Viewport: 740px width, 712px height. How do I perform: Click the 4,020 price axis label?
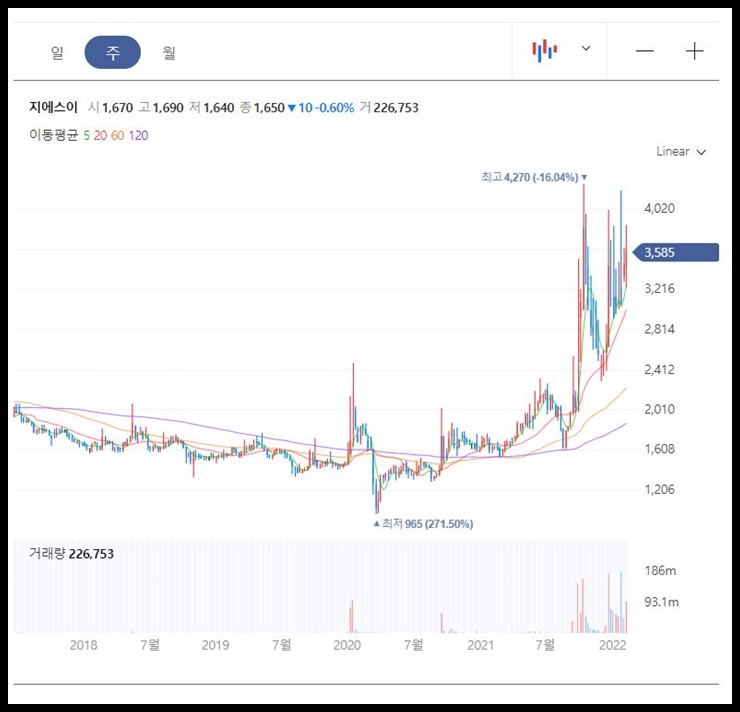tap(659, 208)
